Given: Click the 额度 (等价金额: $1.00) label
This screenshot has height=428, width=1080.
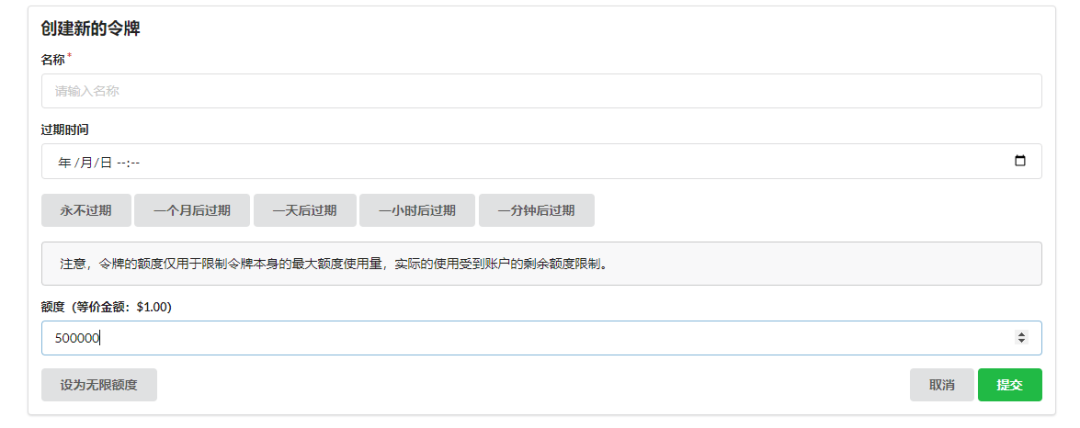Looking at the screenshot, I should point(106,307).
